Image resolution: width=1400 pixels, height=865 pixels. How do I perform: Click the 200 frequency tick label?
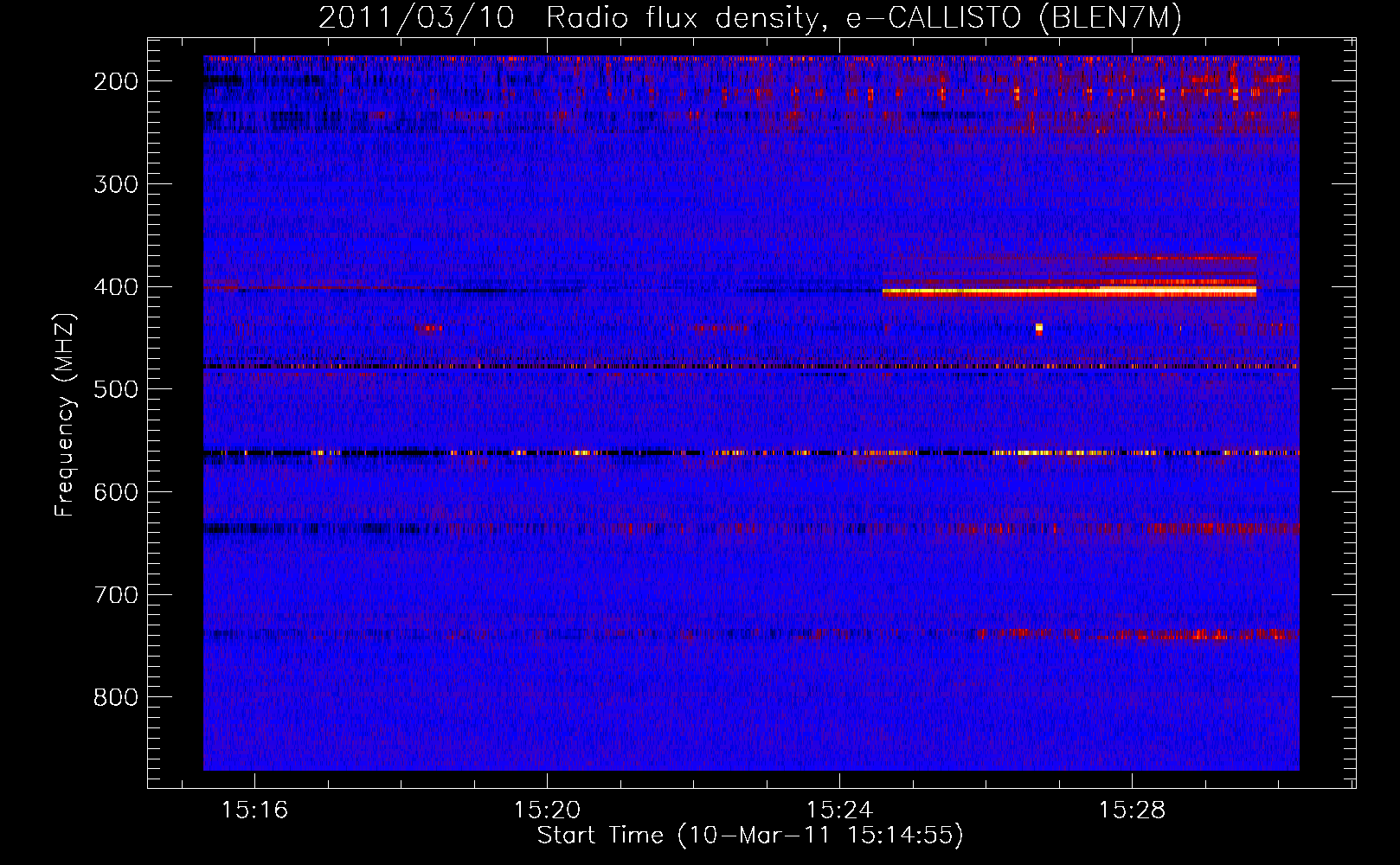point(116,81)
